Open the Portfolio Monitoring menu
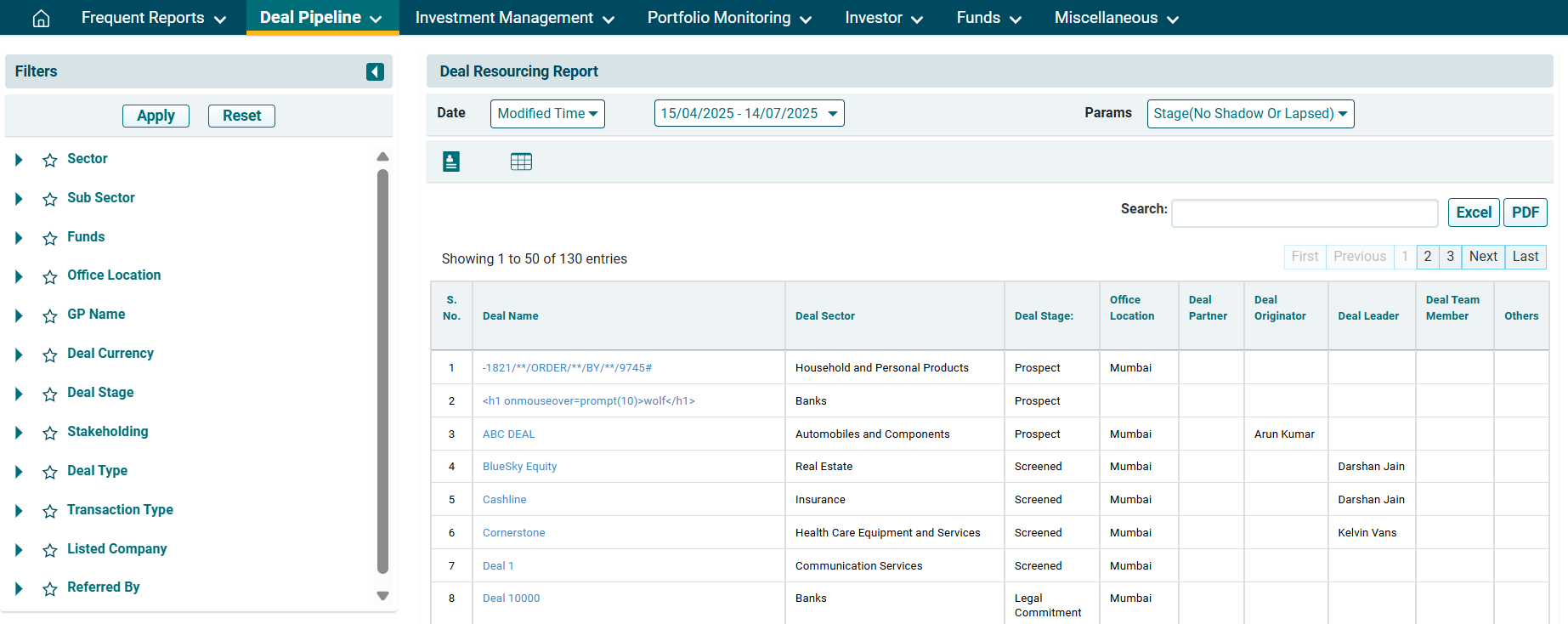 (x=728, y=18)
